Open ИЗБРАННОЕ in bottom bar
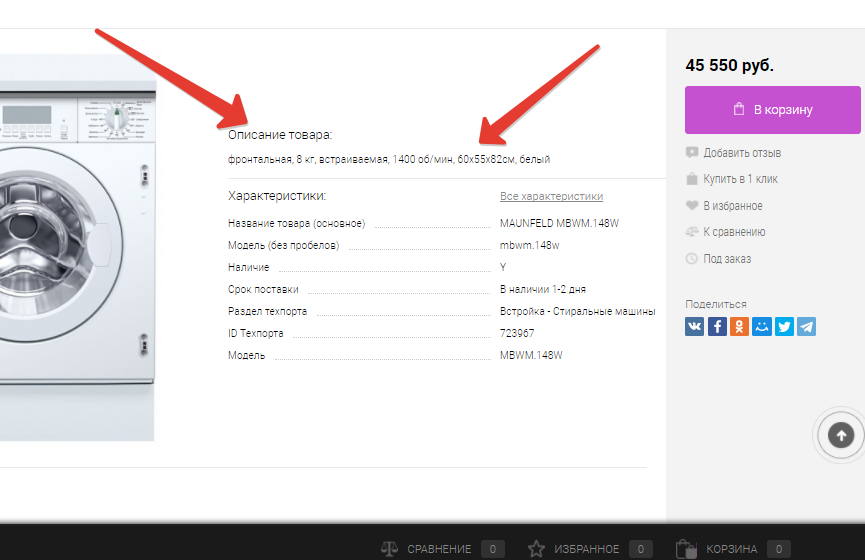The image size is (865, 560). [x=586, y=549]
